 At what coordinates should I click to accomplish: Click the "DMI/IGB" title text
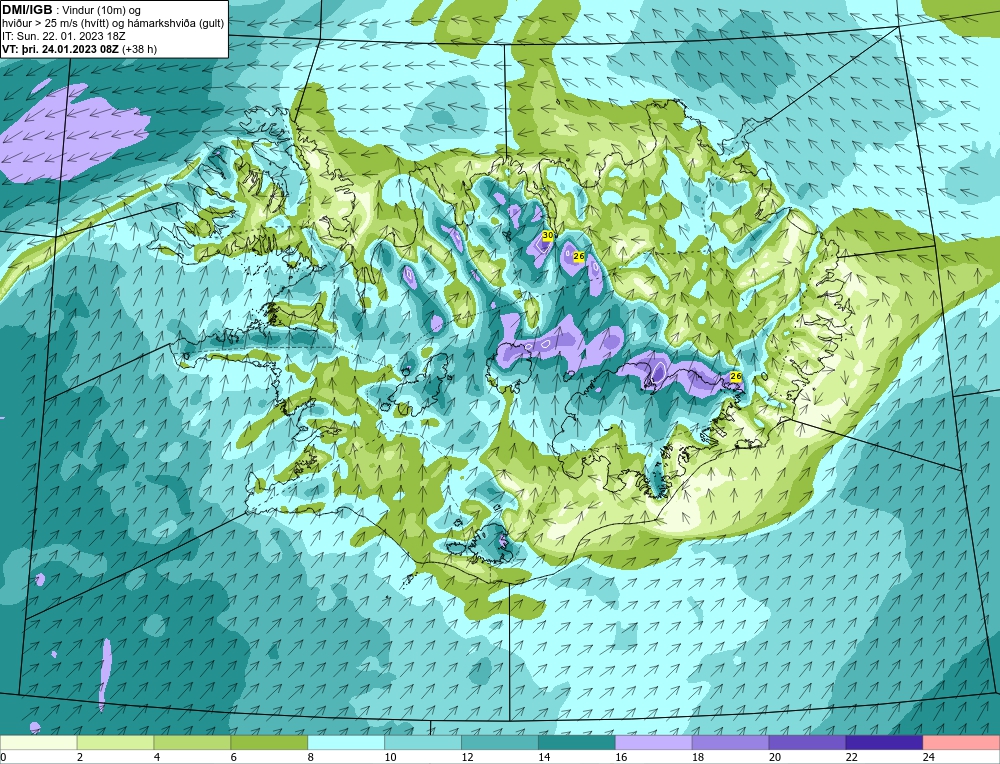click(27, 10)
